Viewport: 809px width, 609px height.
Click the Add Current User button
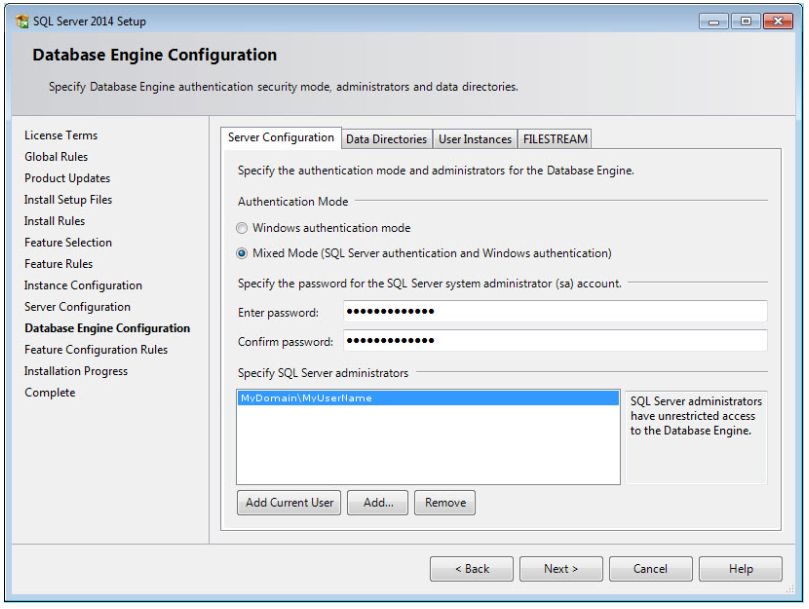pyautogui.click(x=288, y=502)
